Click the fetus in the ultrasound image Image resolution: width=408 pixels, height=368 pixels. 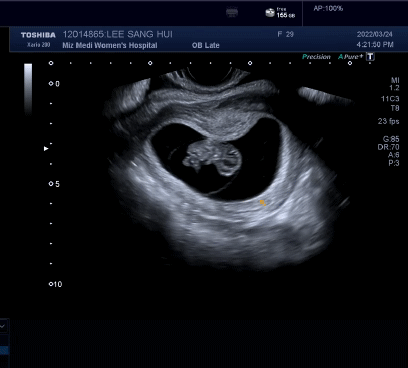[x=212, y=158]
